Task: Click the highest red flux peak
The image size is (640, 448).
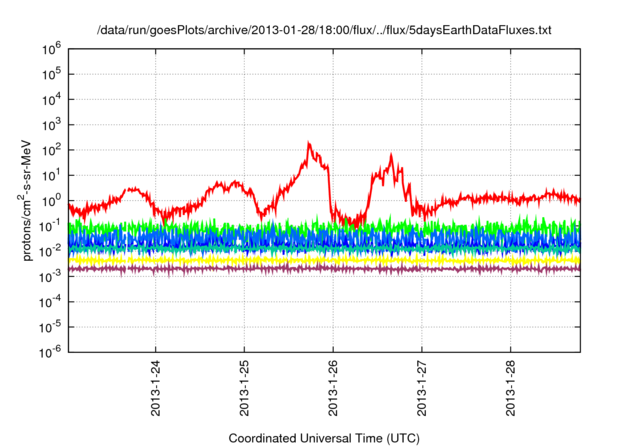Action: [309, 144]
